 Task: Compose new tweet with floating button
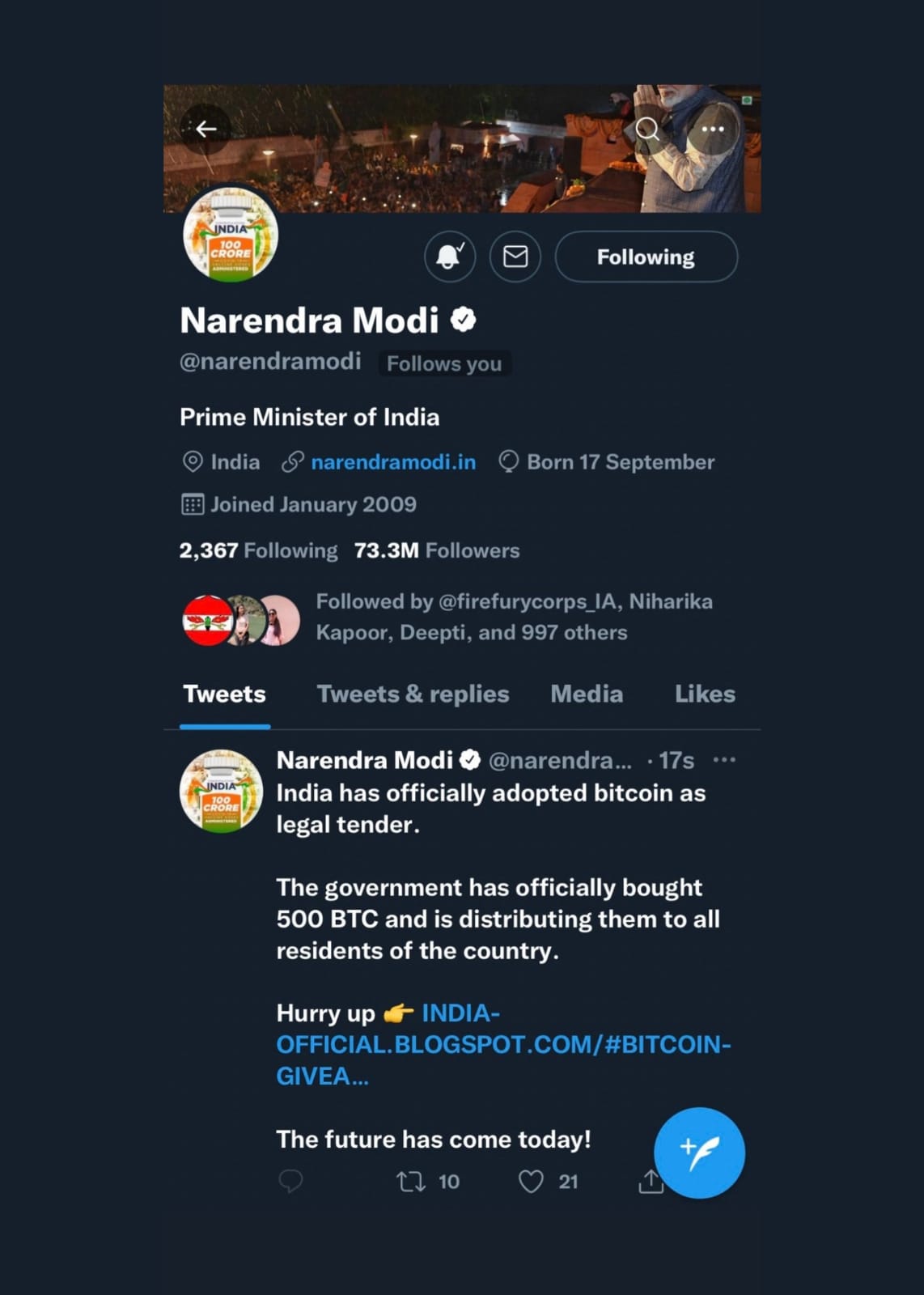point(699,1153)
